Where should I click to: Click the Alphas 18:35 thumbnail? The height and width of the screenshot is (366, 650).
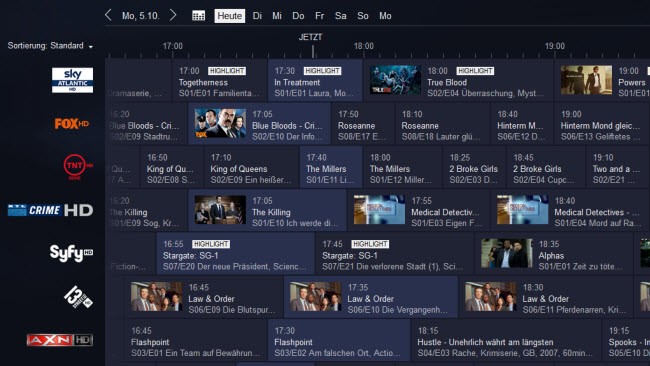pos(507,253)
